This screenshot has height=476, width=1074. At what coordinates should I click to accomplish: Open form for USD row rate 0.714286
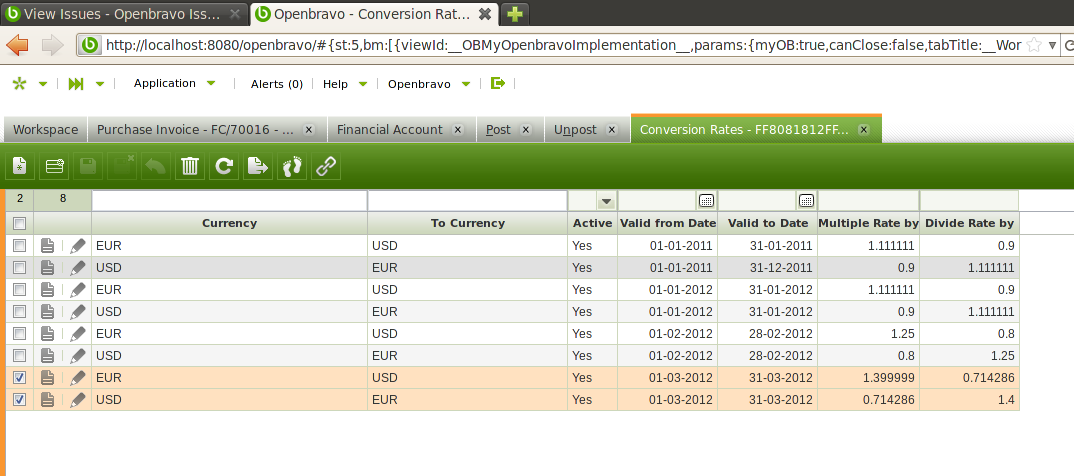(x=47, y=399)
